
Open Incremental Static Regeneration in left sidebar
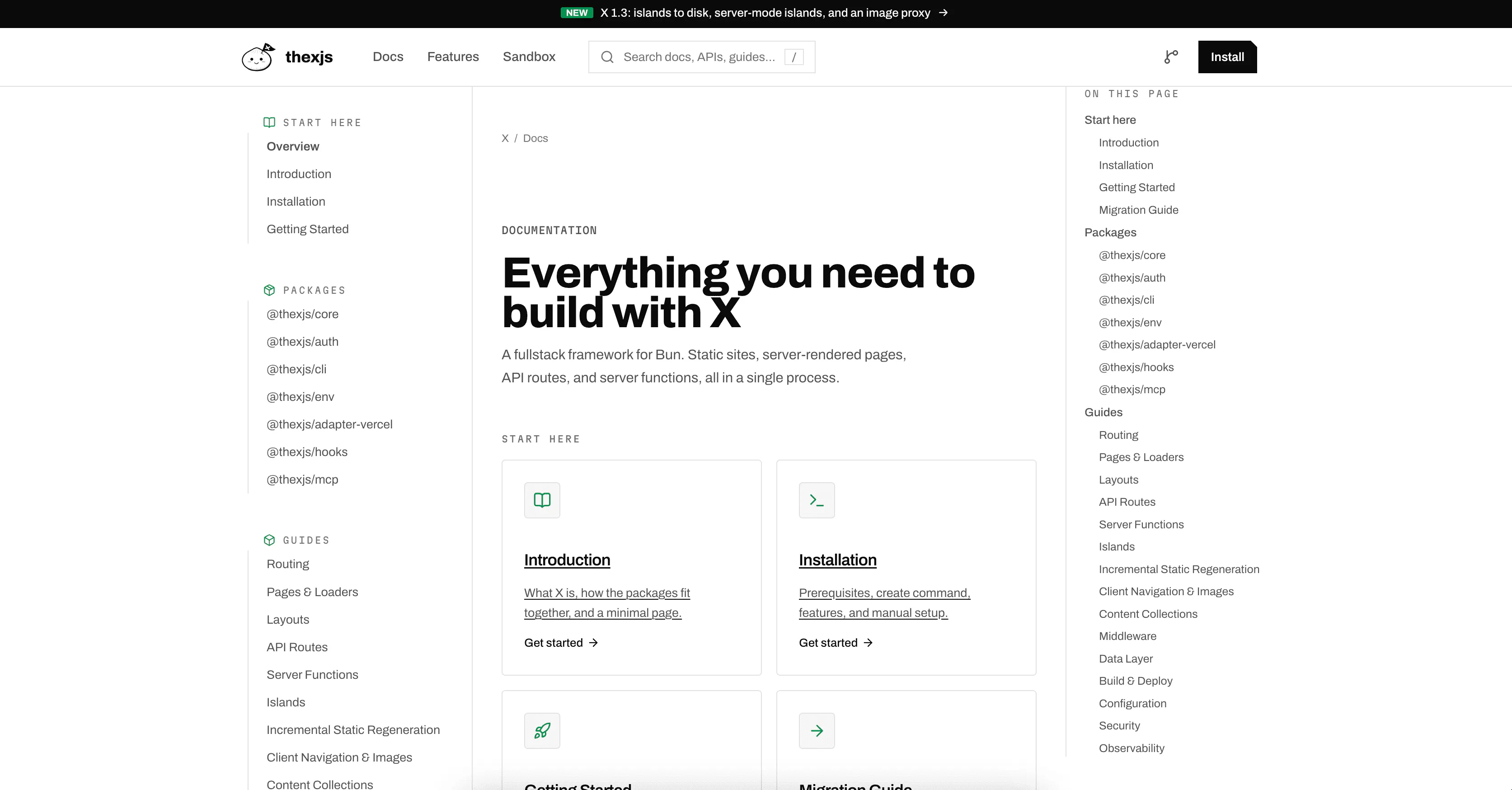tap(353, 730)
